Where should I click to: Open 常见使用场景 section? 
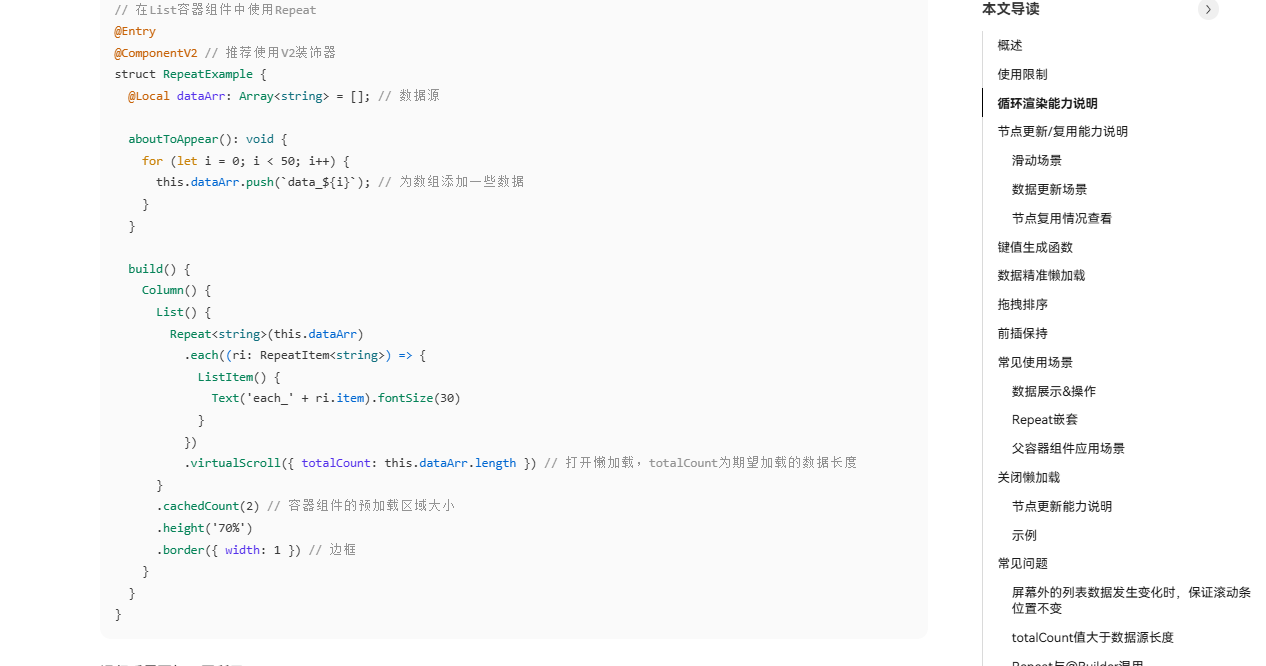click(x=1034, y=362)
